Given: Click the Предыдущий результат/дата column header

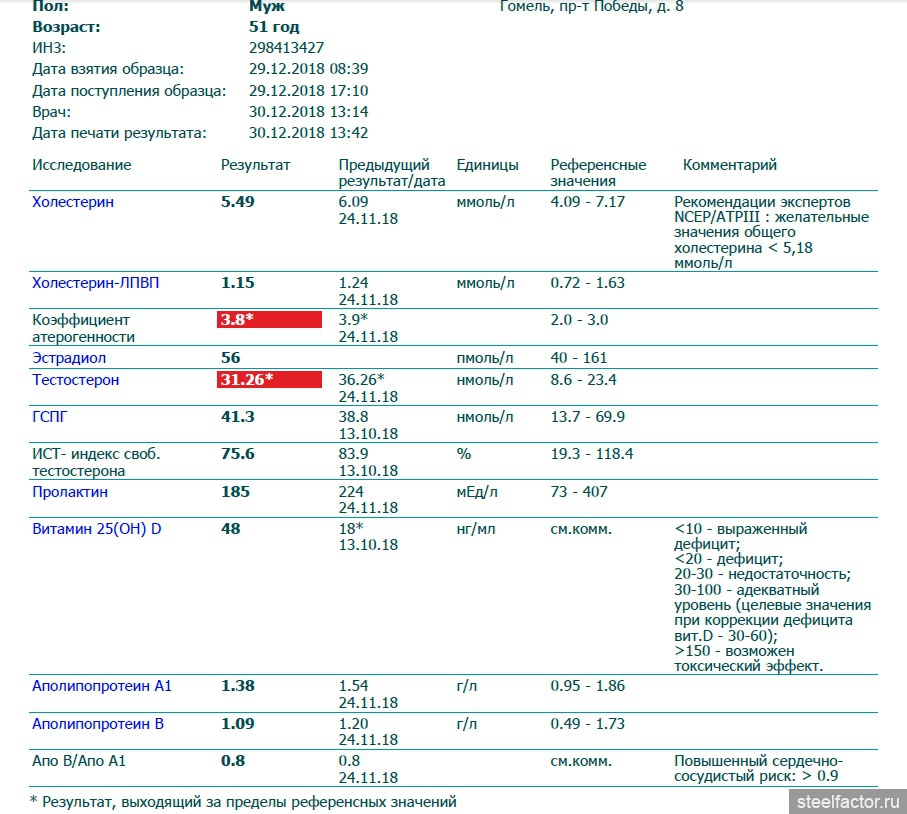Looking at the screenshot, I should click(392, 173).
